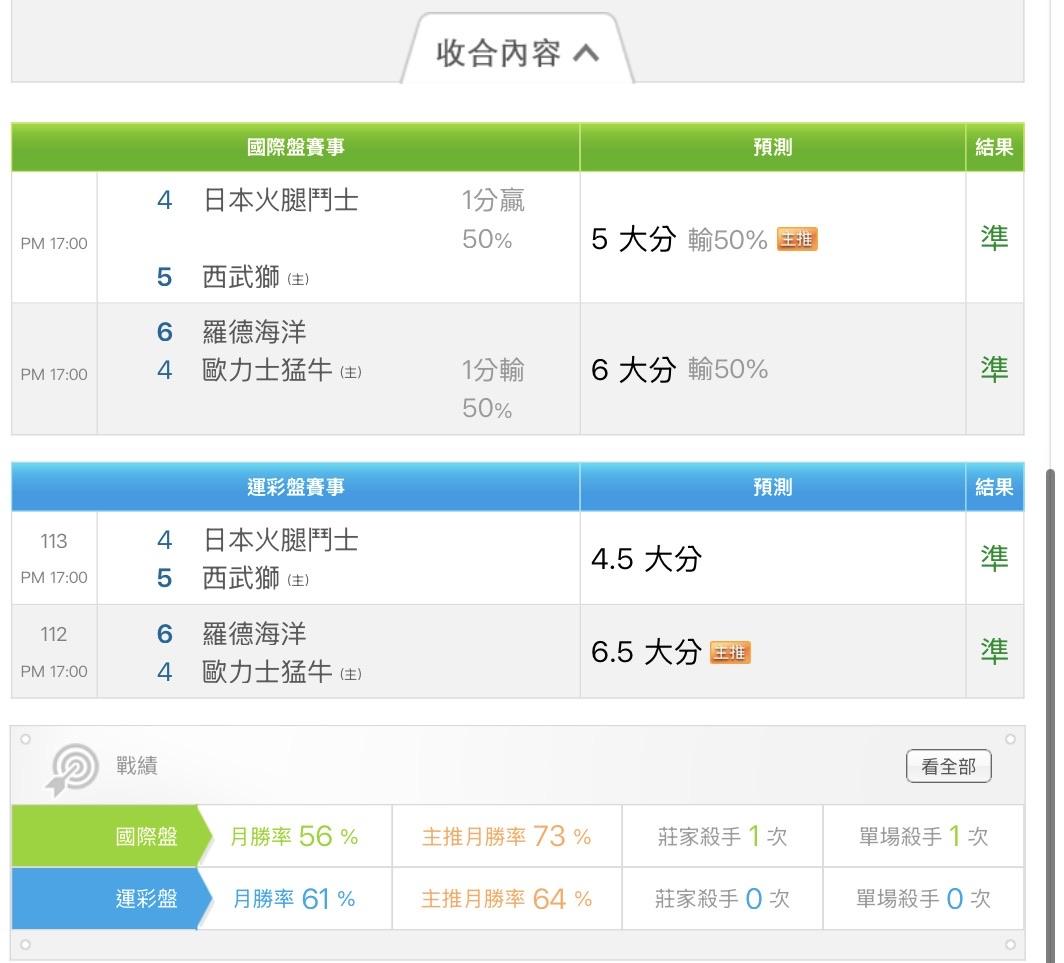Click the vertical scrollbar on the right edge
The image size is (1064, 963).
coord(1049,700)
